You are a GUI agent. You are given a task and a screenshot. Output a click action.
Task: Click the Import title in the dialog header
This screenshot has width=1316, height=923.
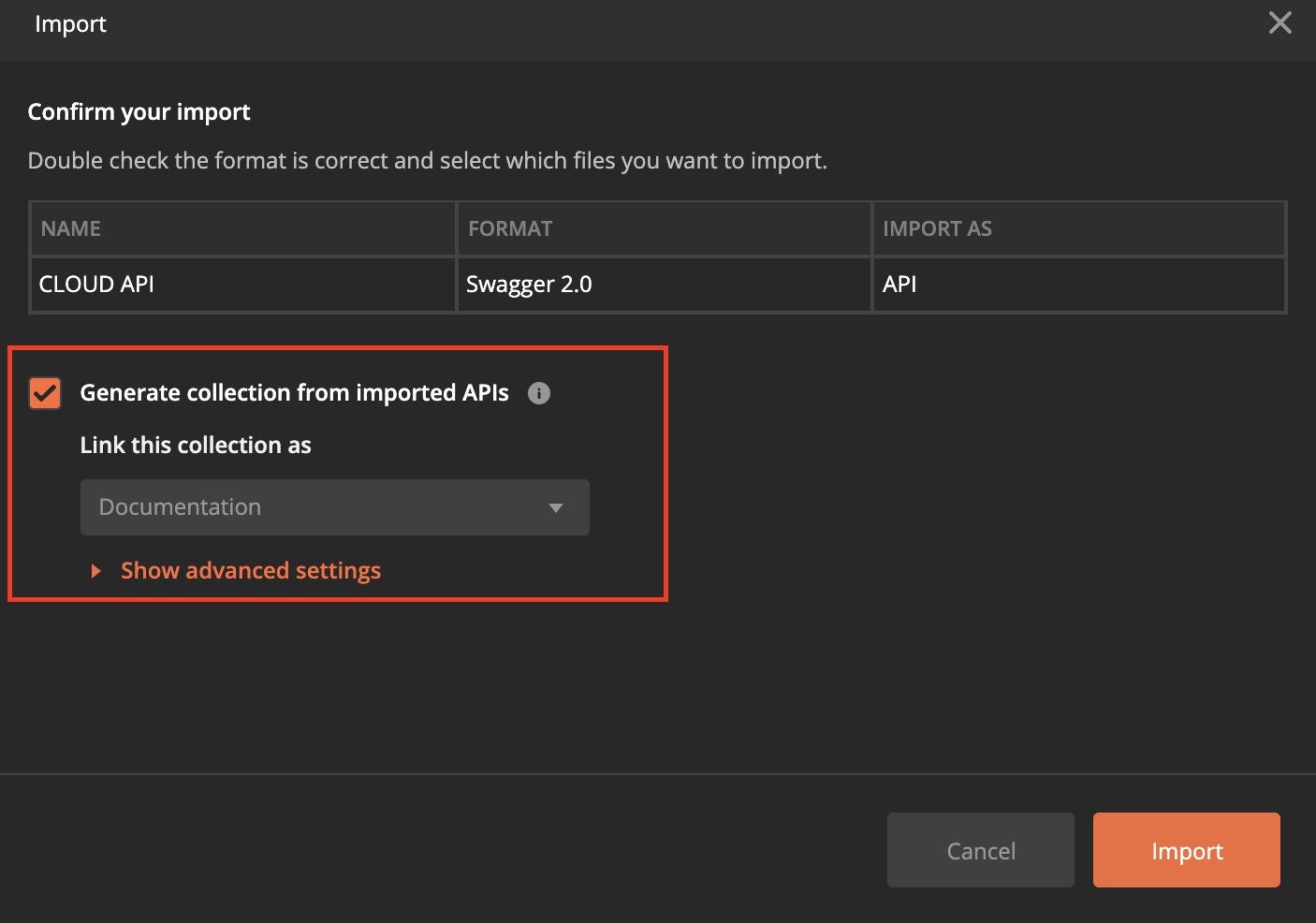70,24
